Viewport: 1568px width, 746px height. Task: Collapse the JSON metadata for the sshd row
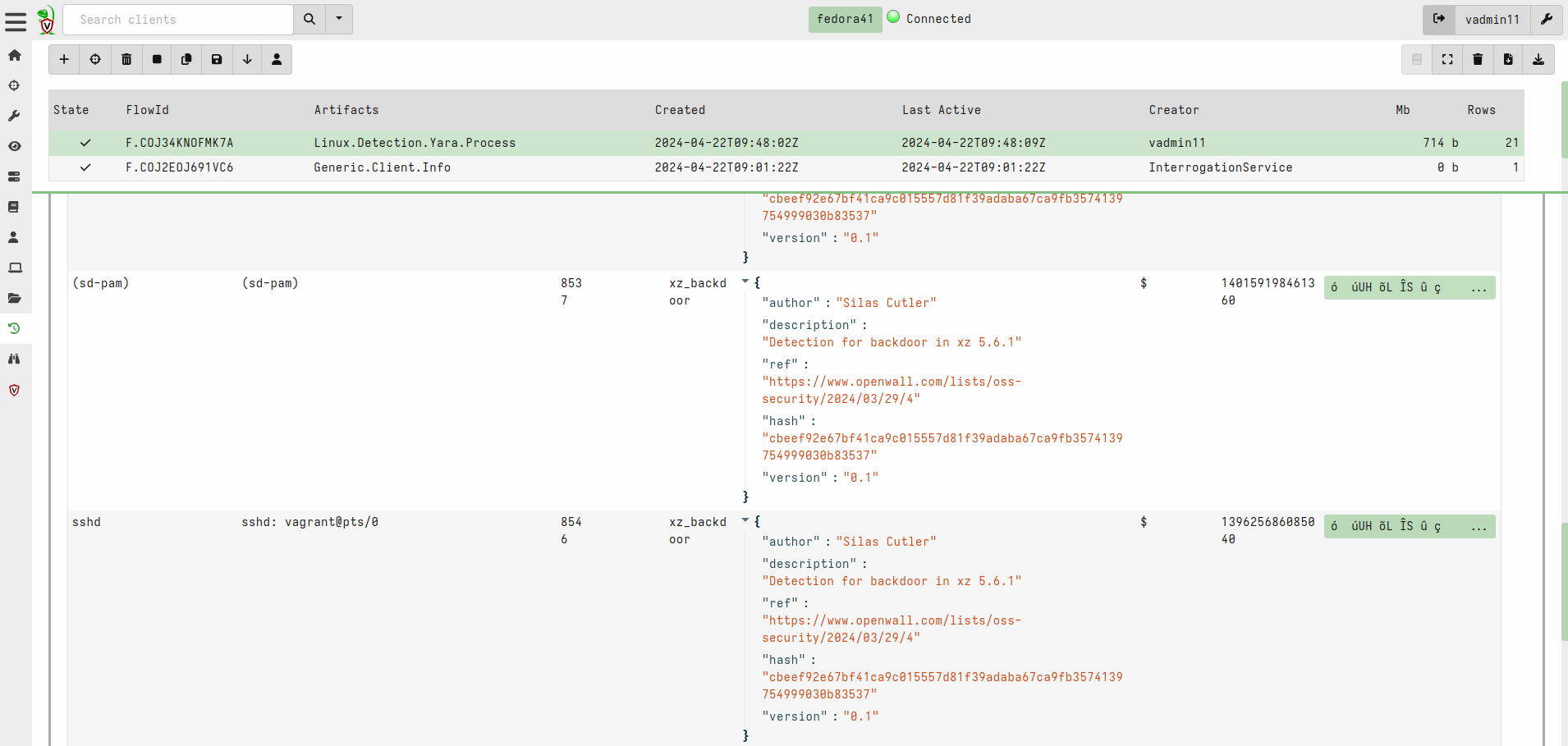745,520
